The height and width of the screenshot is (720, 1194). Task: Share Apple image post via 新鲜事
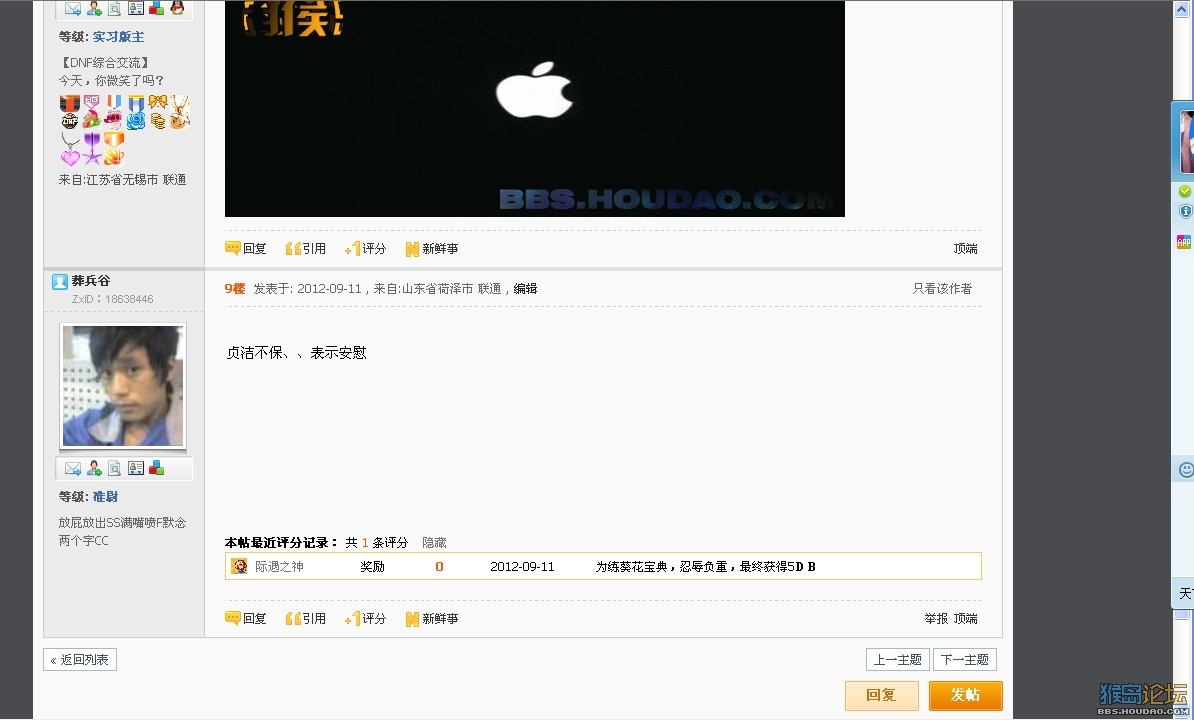[432, 249]
